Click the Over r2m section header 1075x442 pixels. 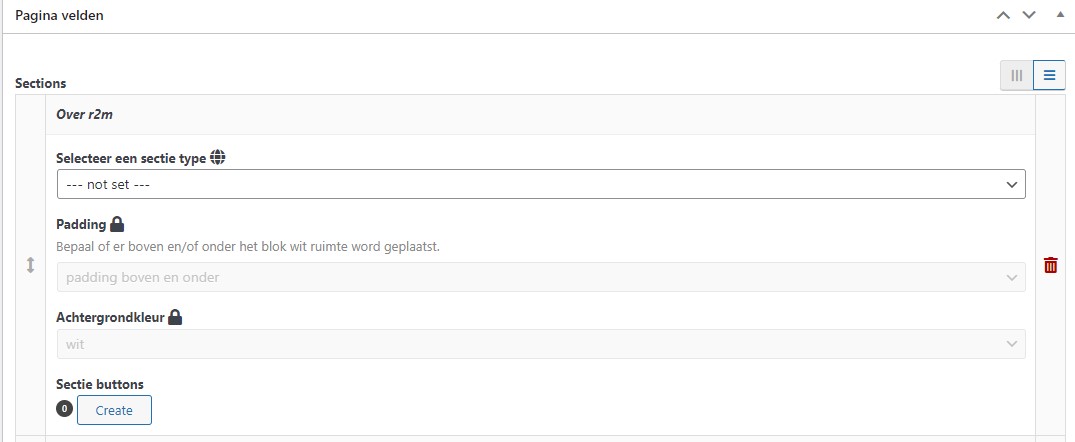(540, 114)
